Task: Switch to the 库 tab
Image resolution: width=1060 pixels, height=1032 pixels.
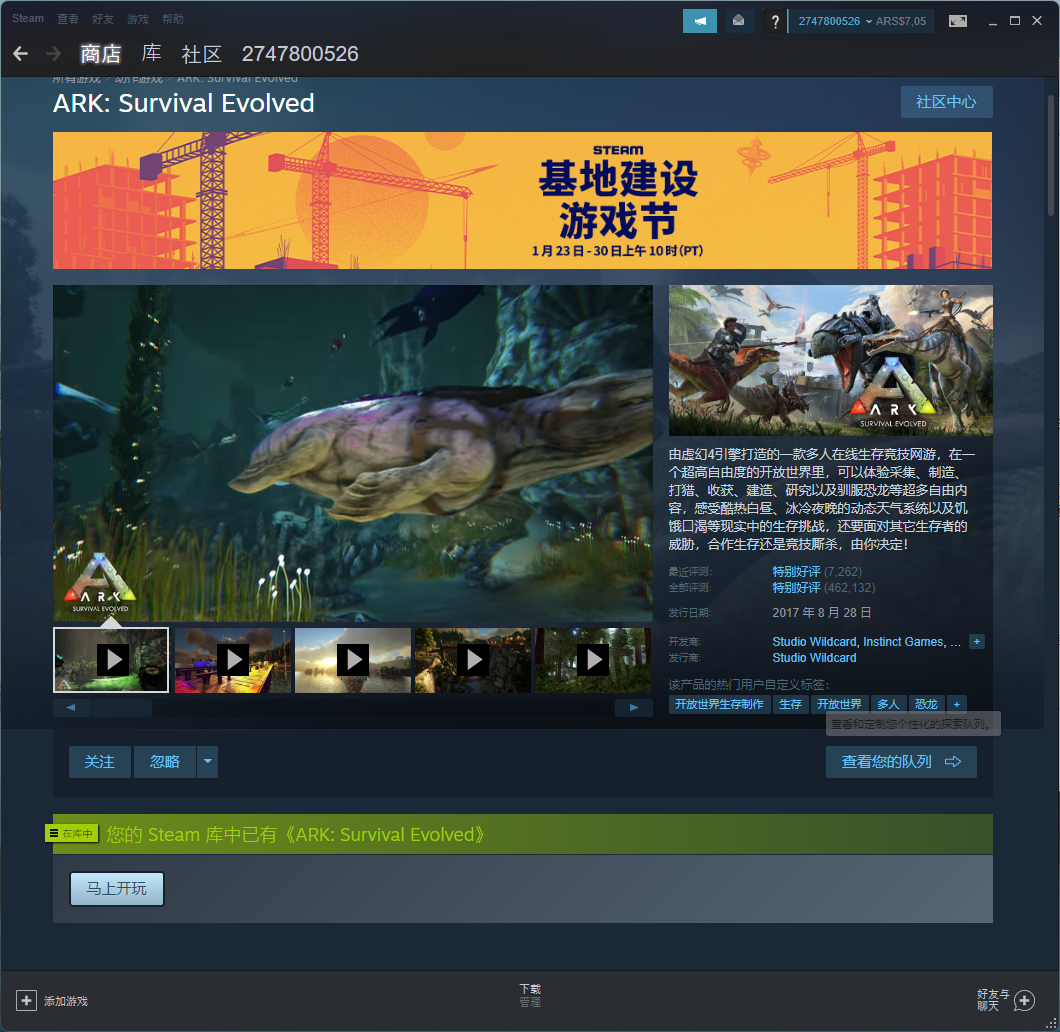Action: click(x=151, y=53)
